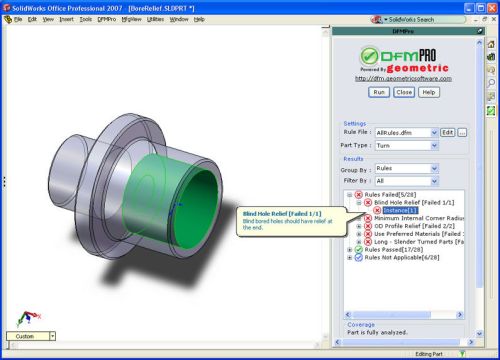Collapse the Rules Failed tree node
Image resolution: width=500 pixels, height=360 pixels.
(x=349, y=195)
